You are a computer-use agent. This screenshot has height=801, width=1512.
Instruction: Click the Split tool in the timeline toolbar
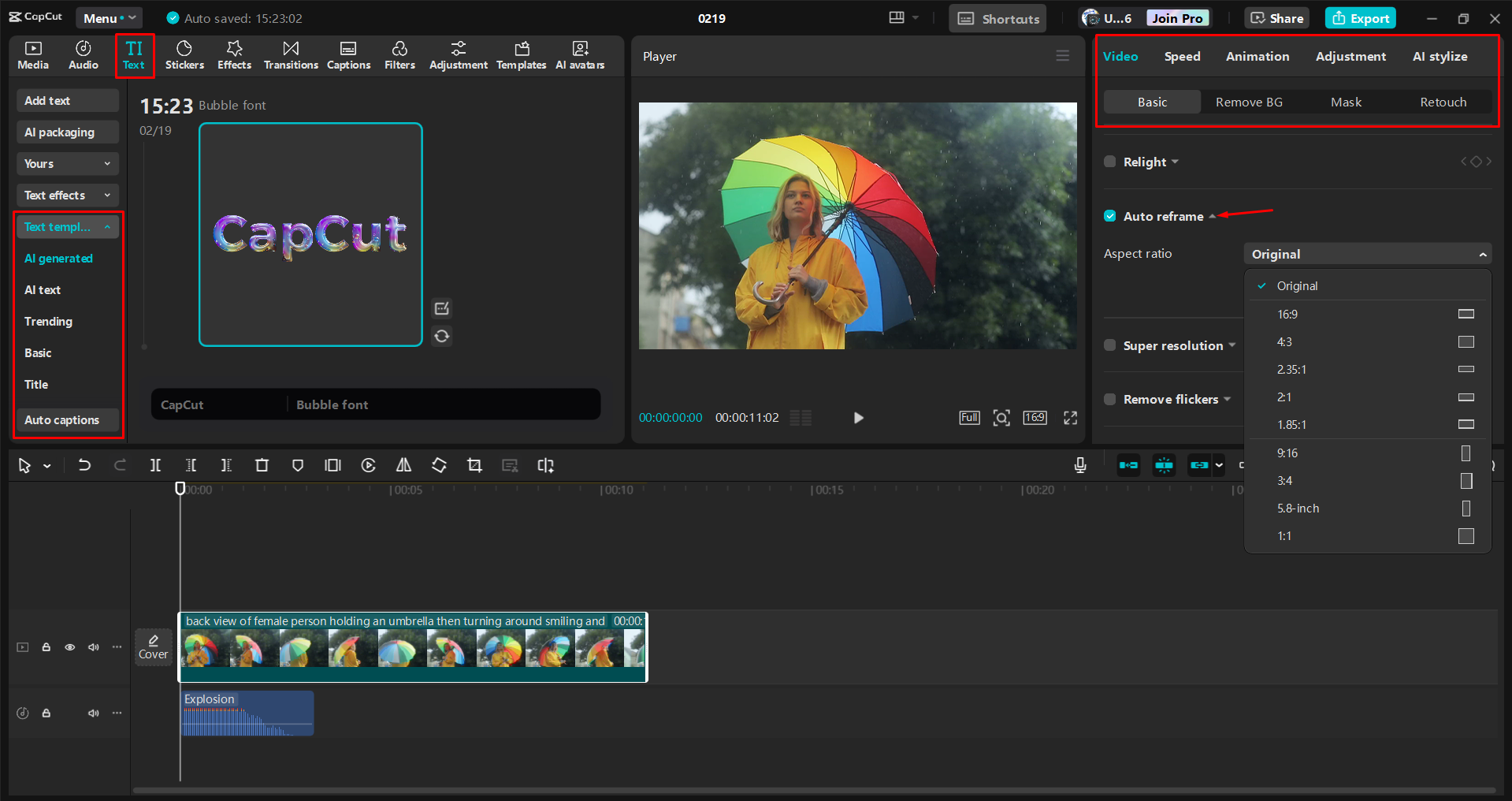pos(155,465)
